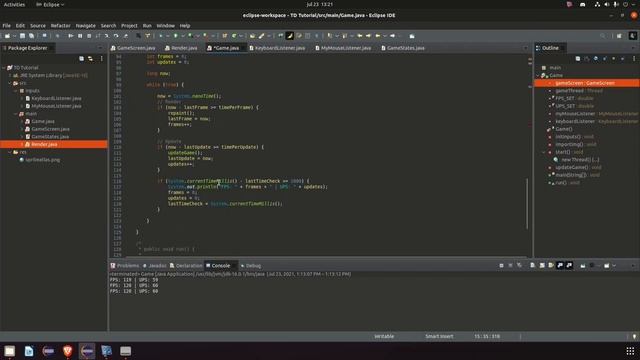The width and height of the screenshot is (640, 360).
Task: Toggle Show Console on standard output change
Action: 560,265
